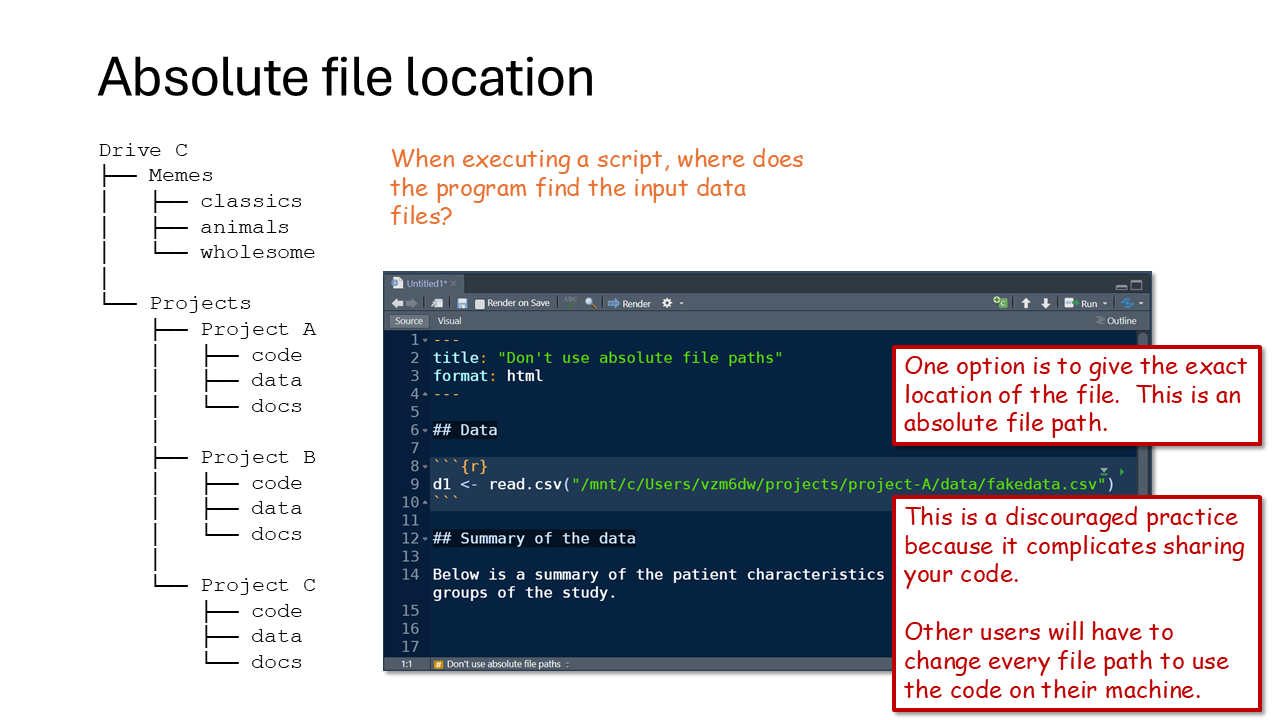
Task: Click the Render button
Action: click(629, 303)
